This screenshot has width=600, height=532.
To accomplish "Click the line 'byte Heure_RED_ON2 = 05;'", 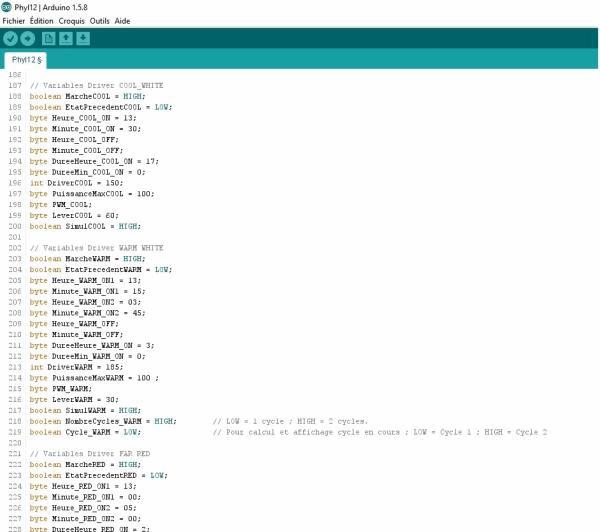I will (83, 508).
